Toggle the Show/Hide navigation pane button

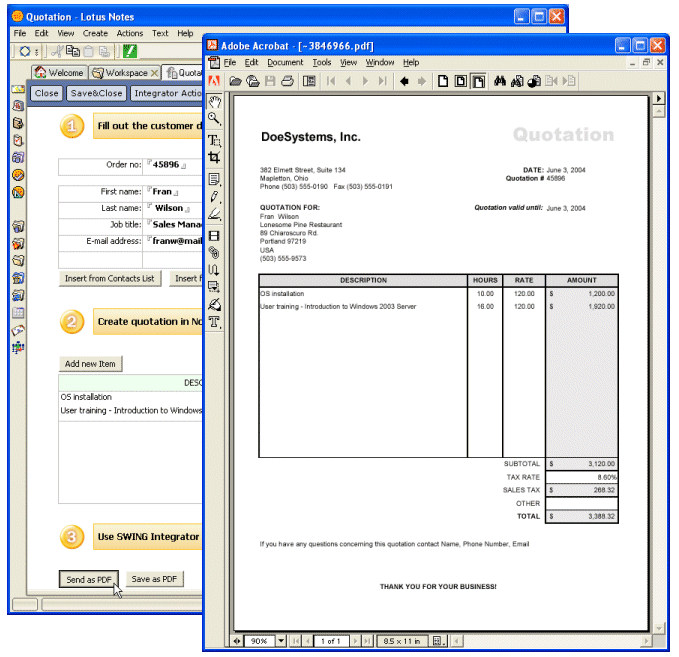309,81
